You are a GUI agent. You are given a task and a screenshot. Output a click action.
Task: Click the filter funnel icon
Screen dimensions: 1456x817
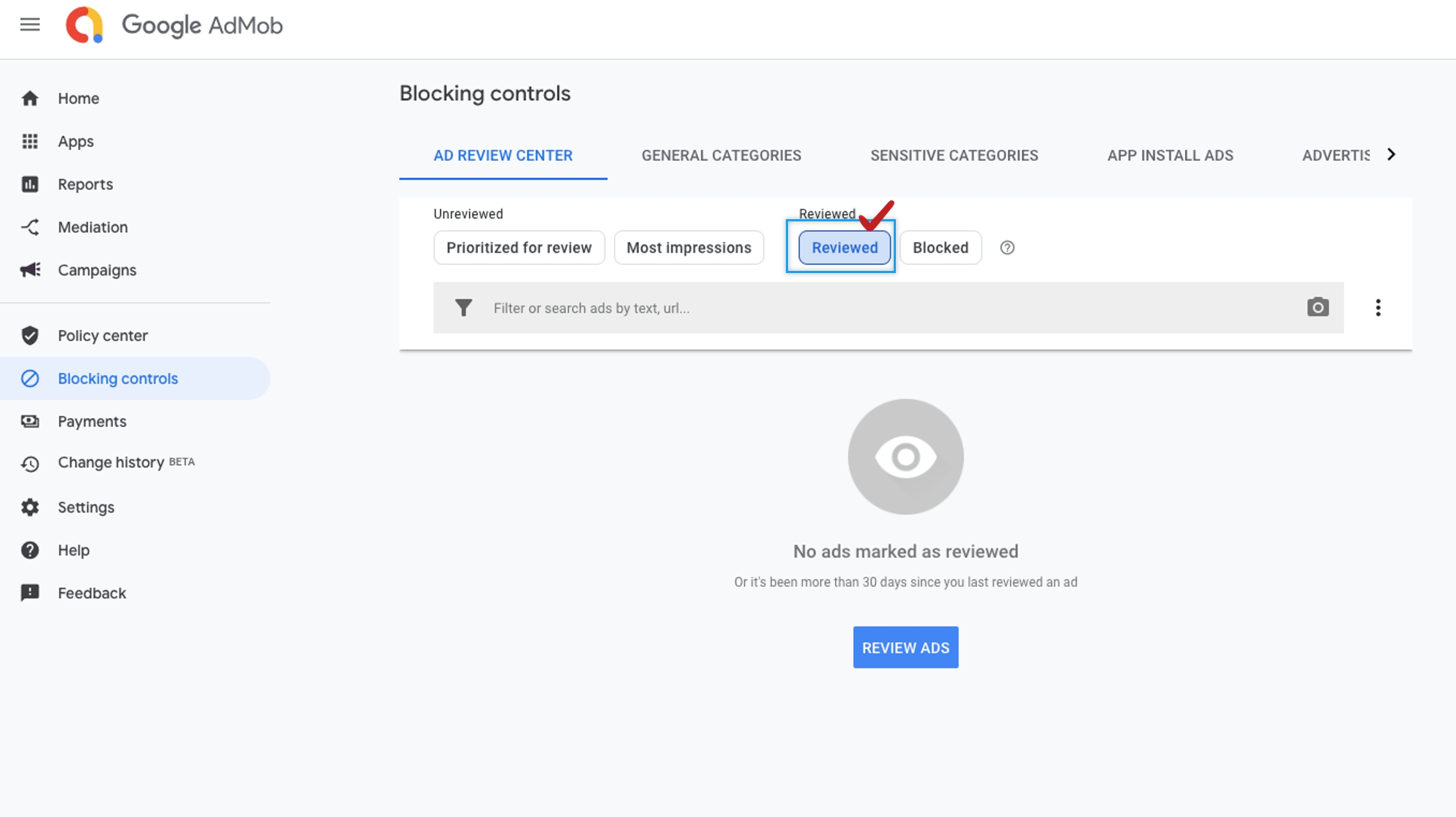(464, 308)
